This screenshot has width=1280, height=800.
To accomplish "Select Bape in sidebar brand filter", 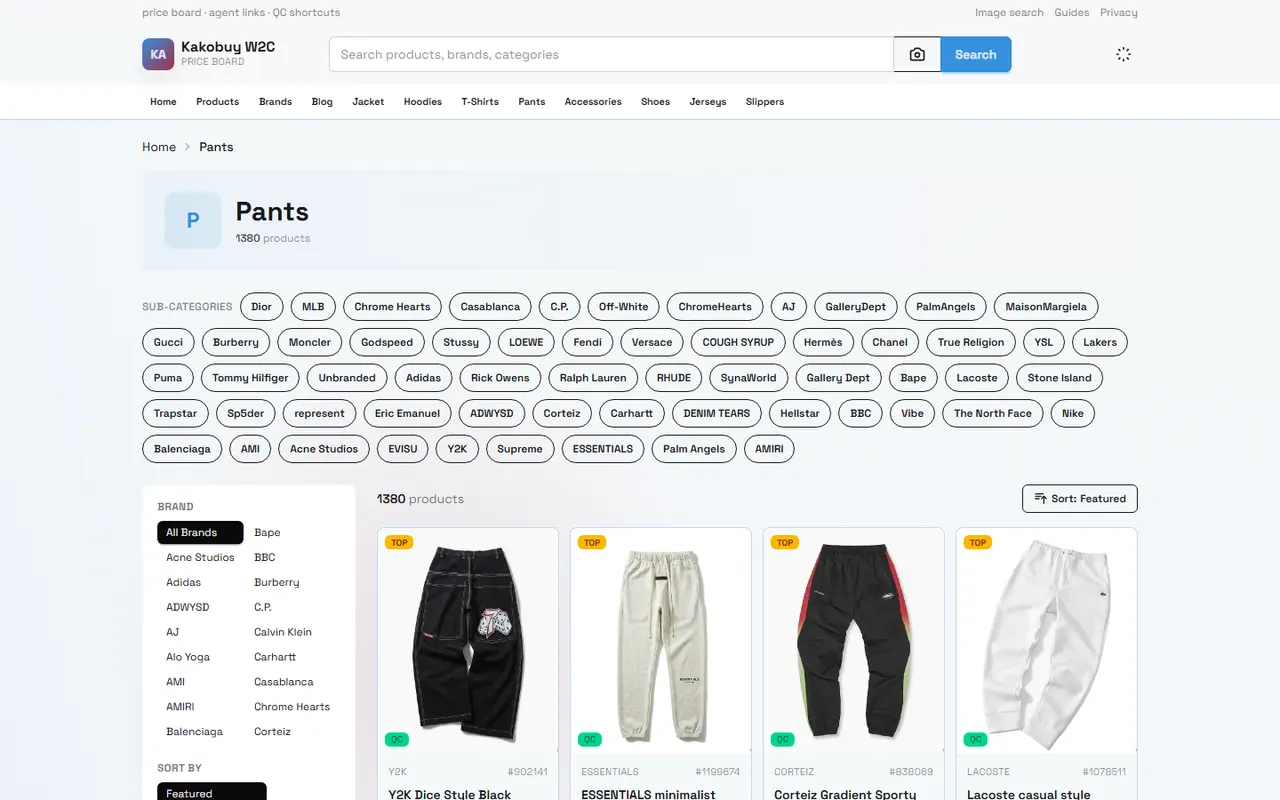I will (x=267, y=532).
